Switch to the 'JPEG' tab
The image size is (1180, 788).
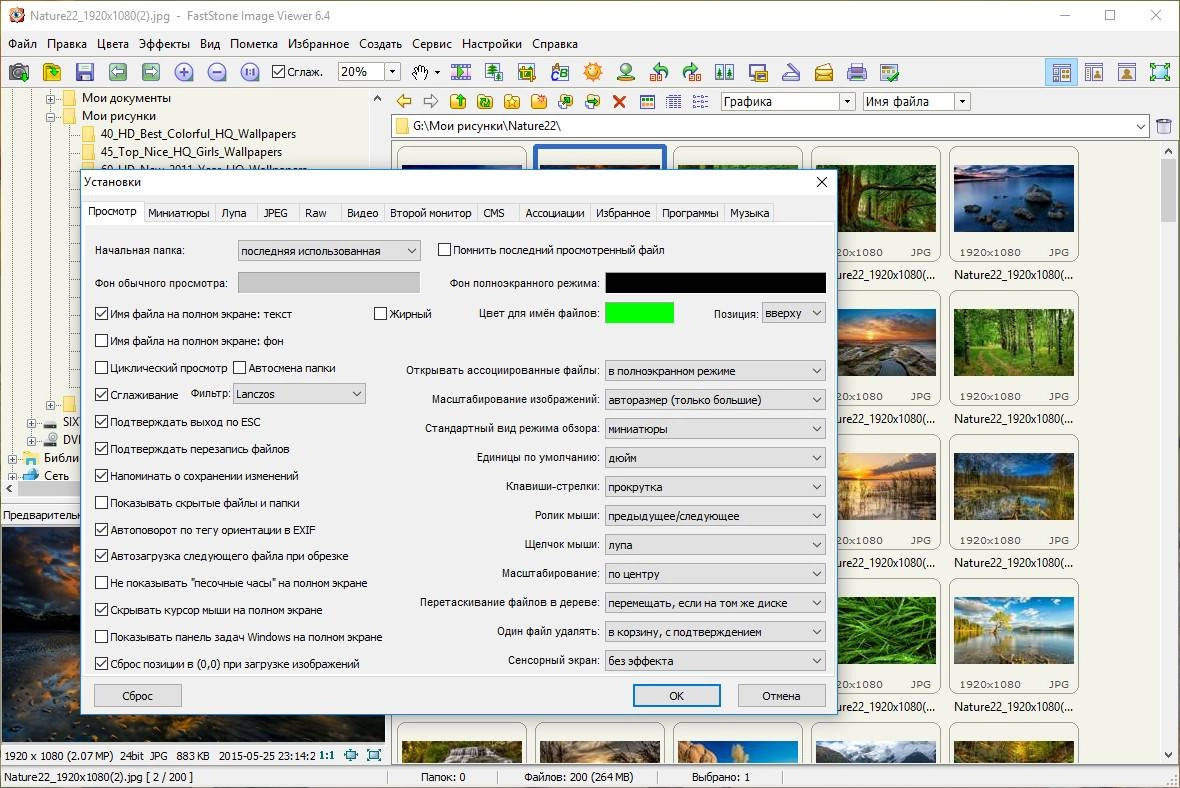point(275,213)
